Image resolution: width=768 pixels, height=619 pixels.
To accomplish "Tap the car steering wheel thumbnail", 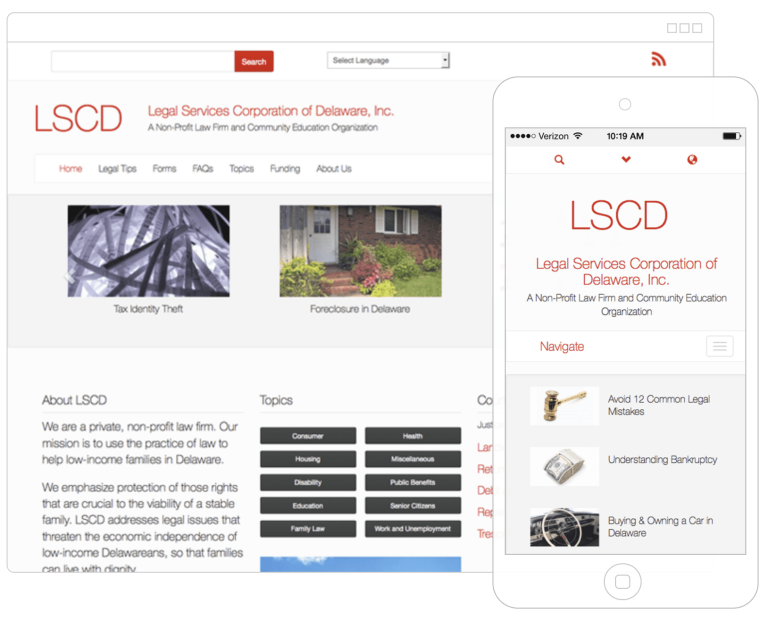I will 564,527.
